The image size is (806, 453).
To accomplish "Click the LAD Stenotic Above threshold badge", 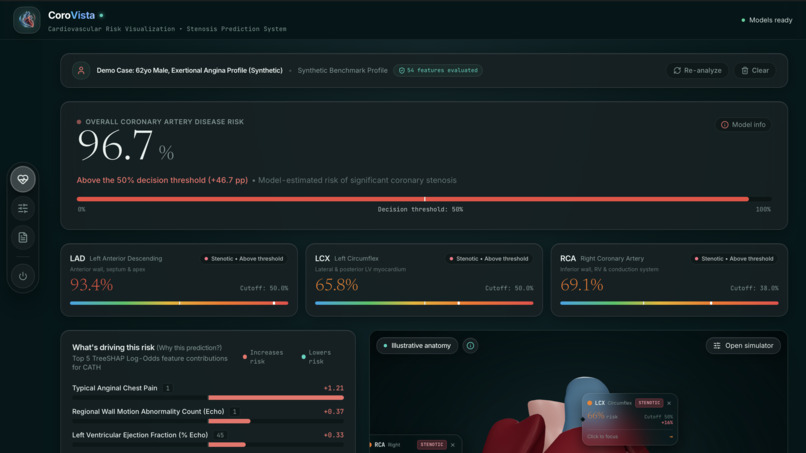I will (x=244, y=259).
